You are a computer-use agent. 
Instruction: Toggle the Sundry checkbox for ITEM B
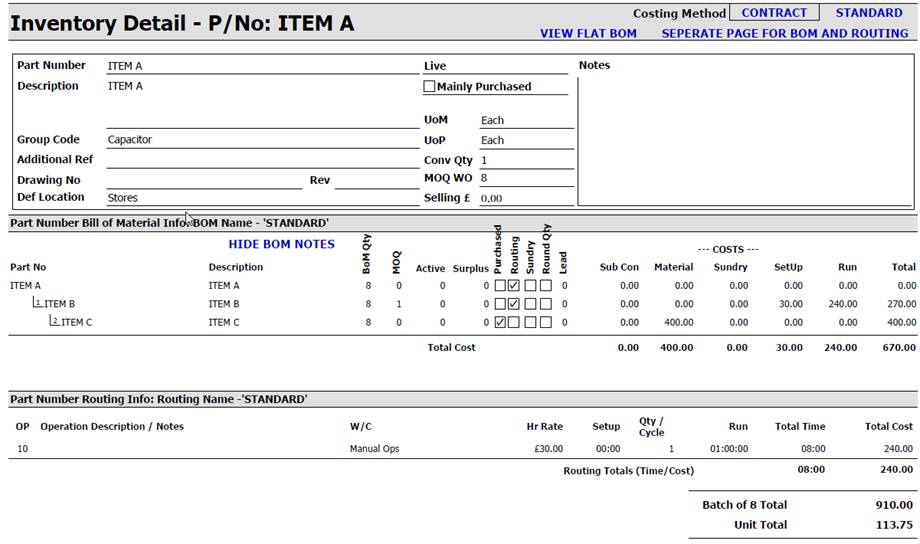pos(530,304)
